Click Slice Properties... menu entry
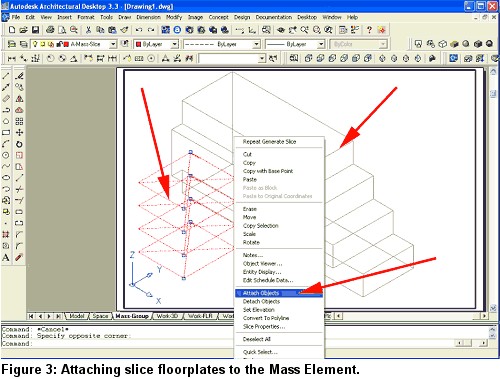Screen dimensions: 500x379 [264, 326]
